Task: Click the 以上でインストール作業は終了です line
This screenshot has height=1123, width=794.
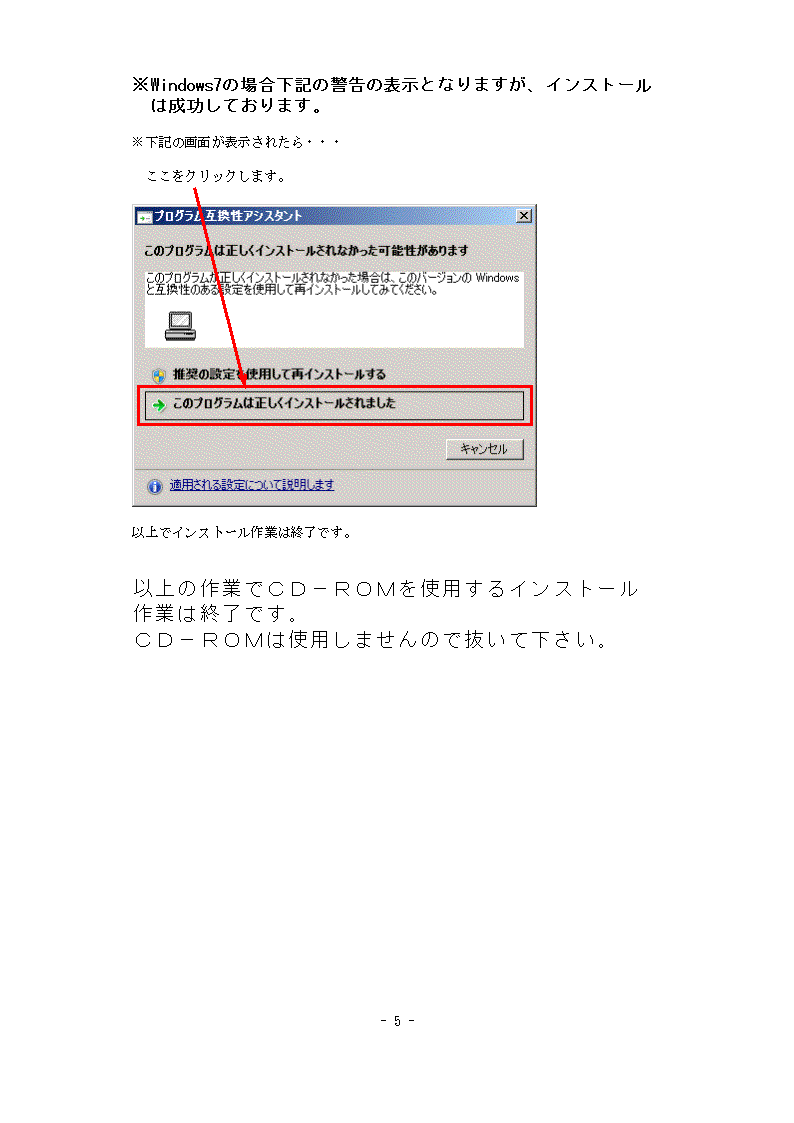Action: point(242,532)
